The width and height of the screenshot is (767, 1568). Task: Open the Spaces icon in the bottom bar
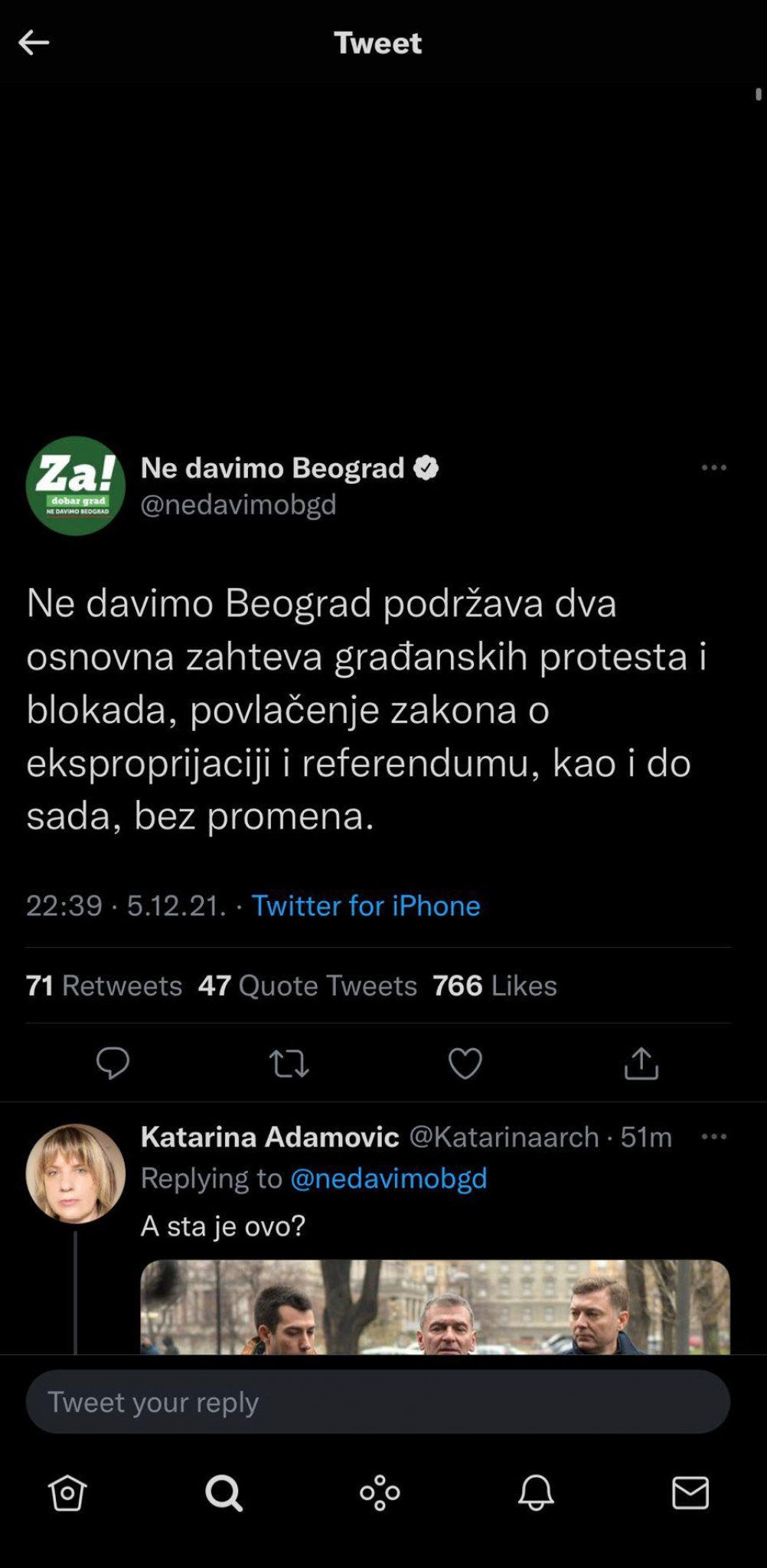click(380, 1491)
